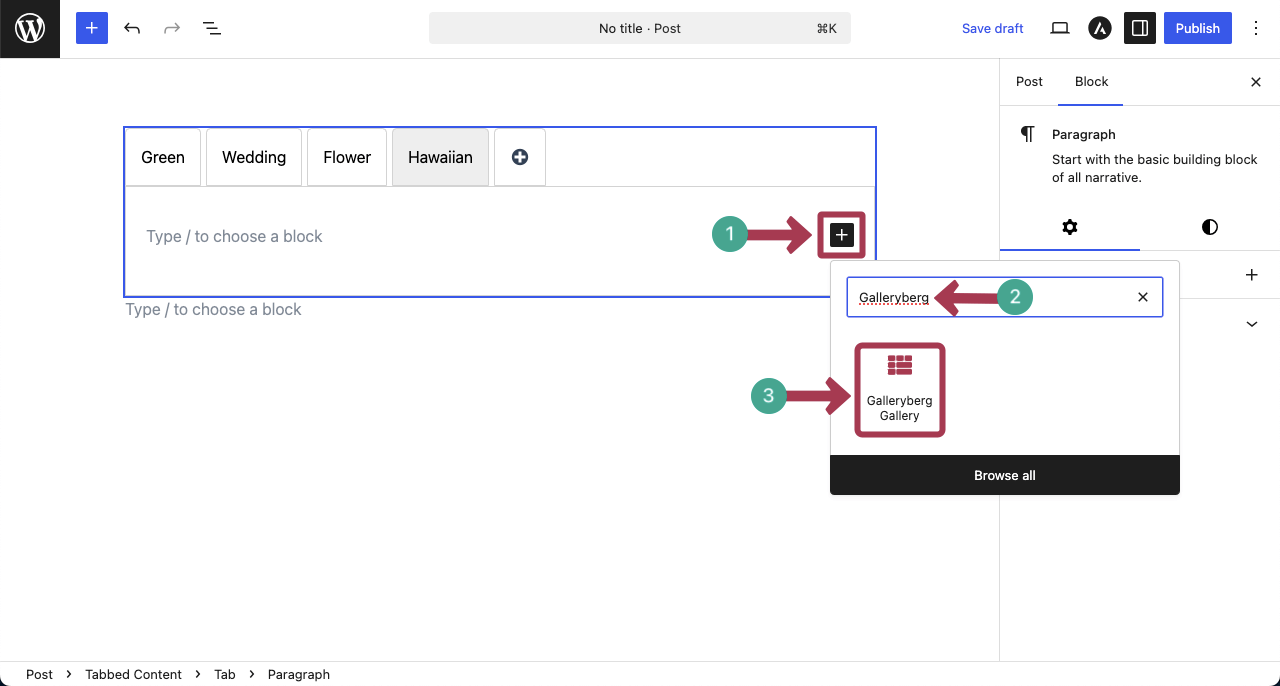The image size is (1280, 686).
Task: Open the Options three-dot menu
Action: 1257,28
